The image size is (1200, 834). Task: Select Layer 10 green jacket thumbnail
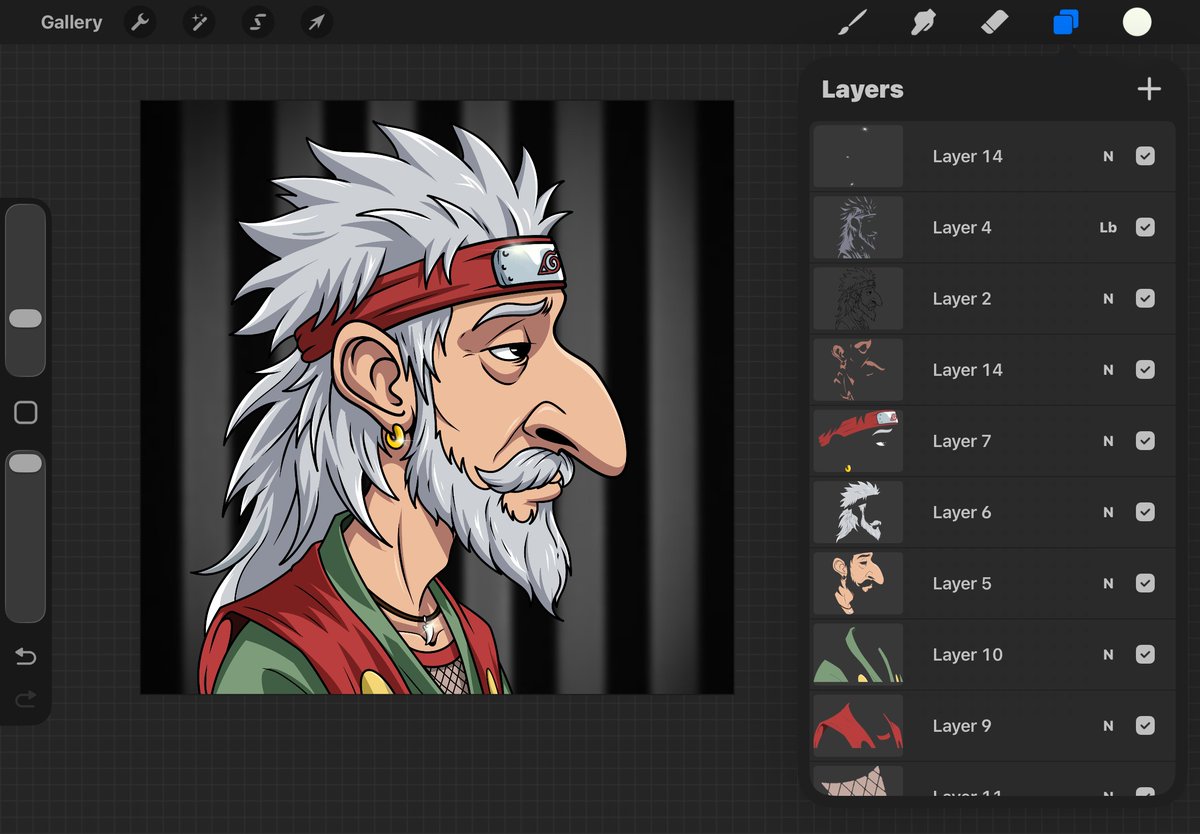[858, 654]
